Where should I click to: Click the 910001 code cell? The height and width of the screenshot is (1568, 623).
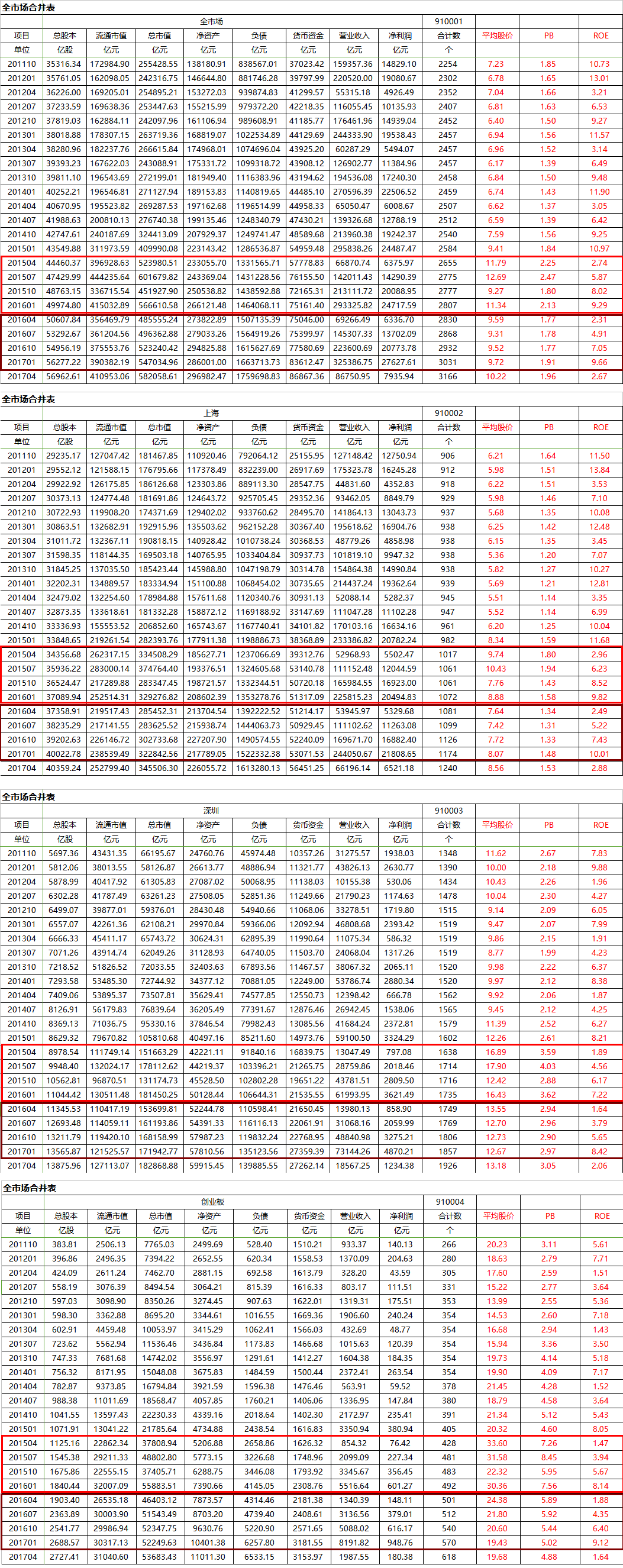pyautogui.click(x=448, y=21)
